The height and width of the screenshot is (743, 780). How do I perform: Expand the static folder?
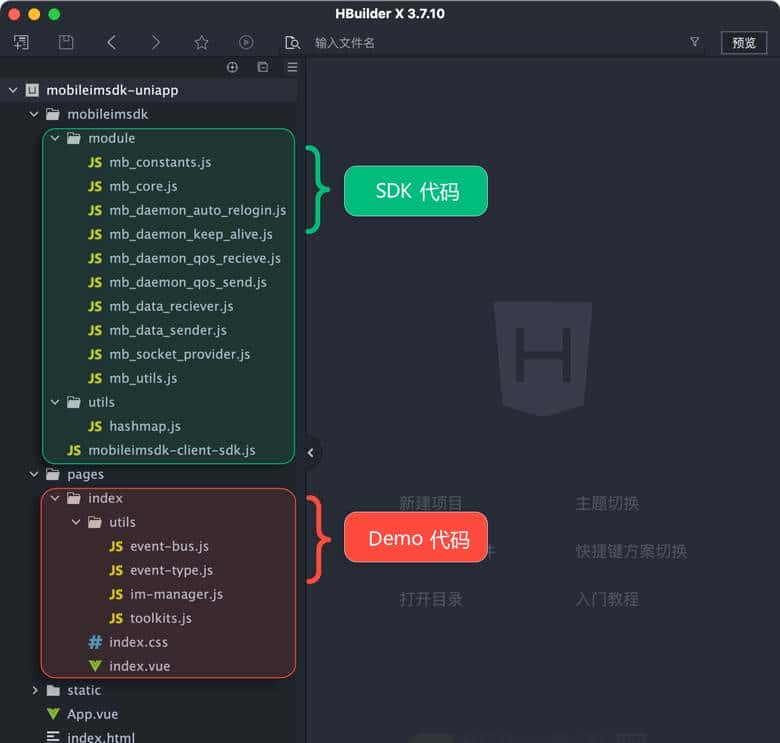34,690
